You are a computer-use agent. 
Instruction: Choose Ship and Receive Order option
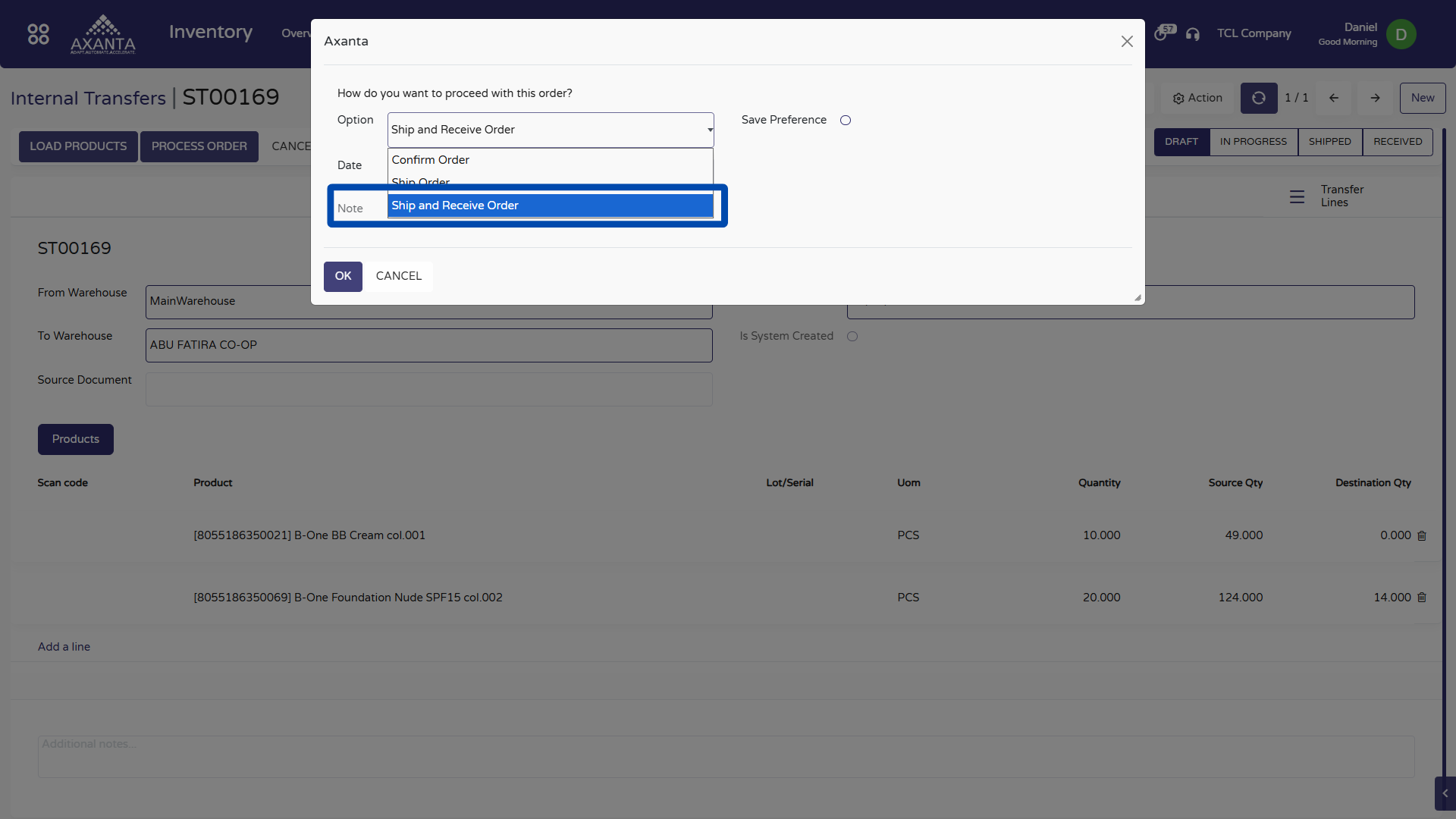pos(455,206)
